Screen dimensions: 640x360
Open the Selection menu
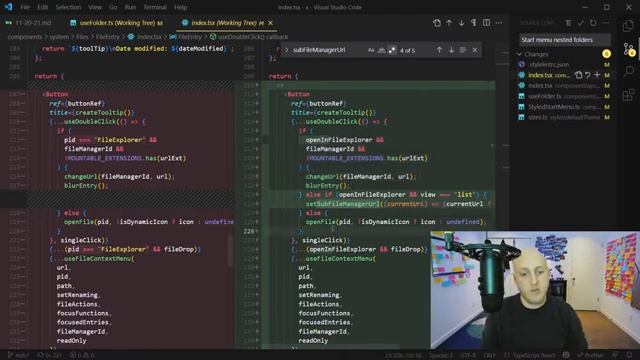point(68,7)
